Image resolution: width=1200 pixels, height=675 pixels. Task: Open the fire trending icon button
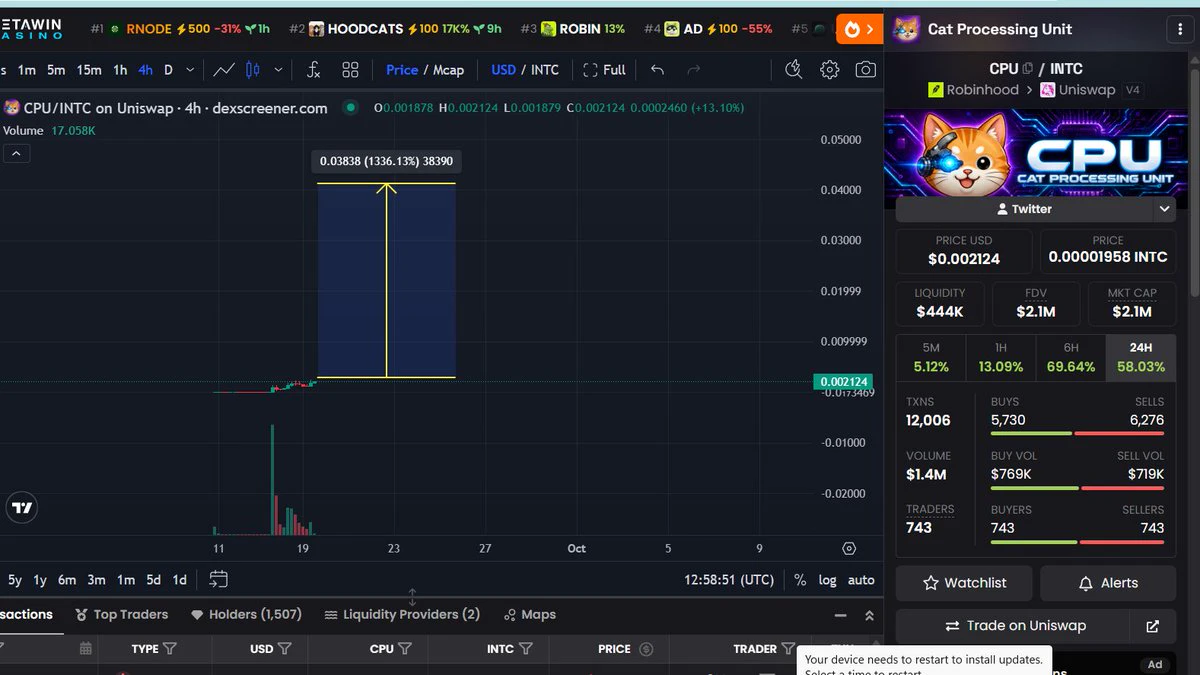(859, 30)
